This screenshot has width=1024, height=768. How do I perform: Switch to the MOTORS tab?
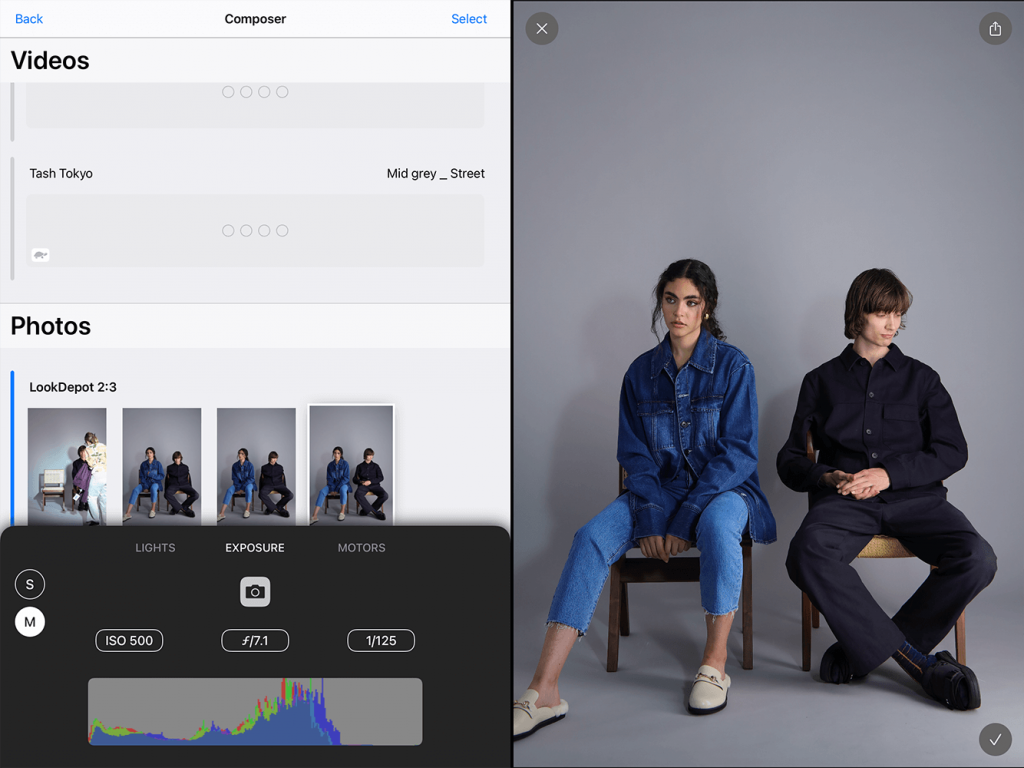361,548
